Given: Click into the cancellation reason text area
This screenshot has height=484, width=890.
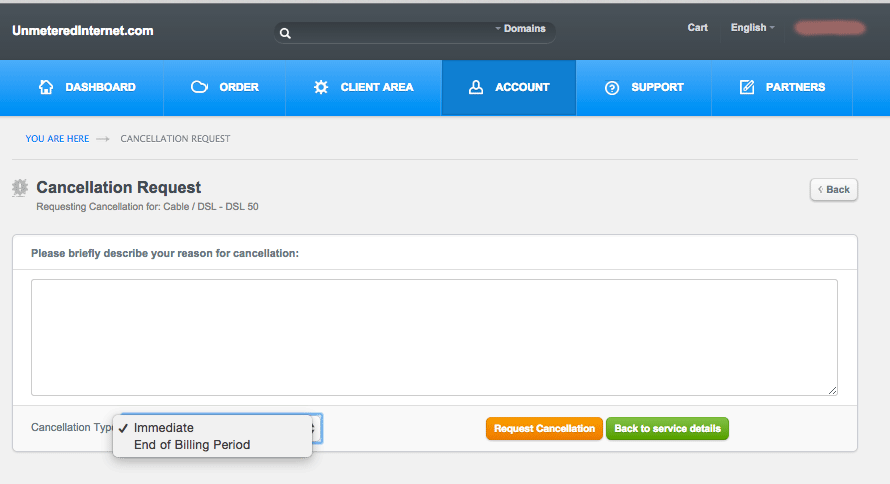Looking at the screenshot, I should (x=434, y=337).
